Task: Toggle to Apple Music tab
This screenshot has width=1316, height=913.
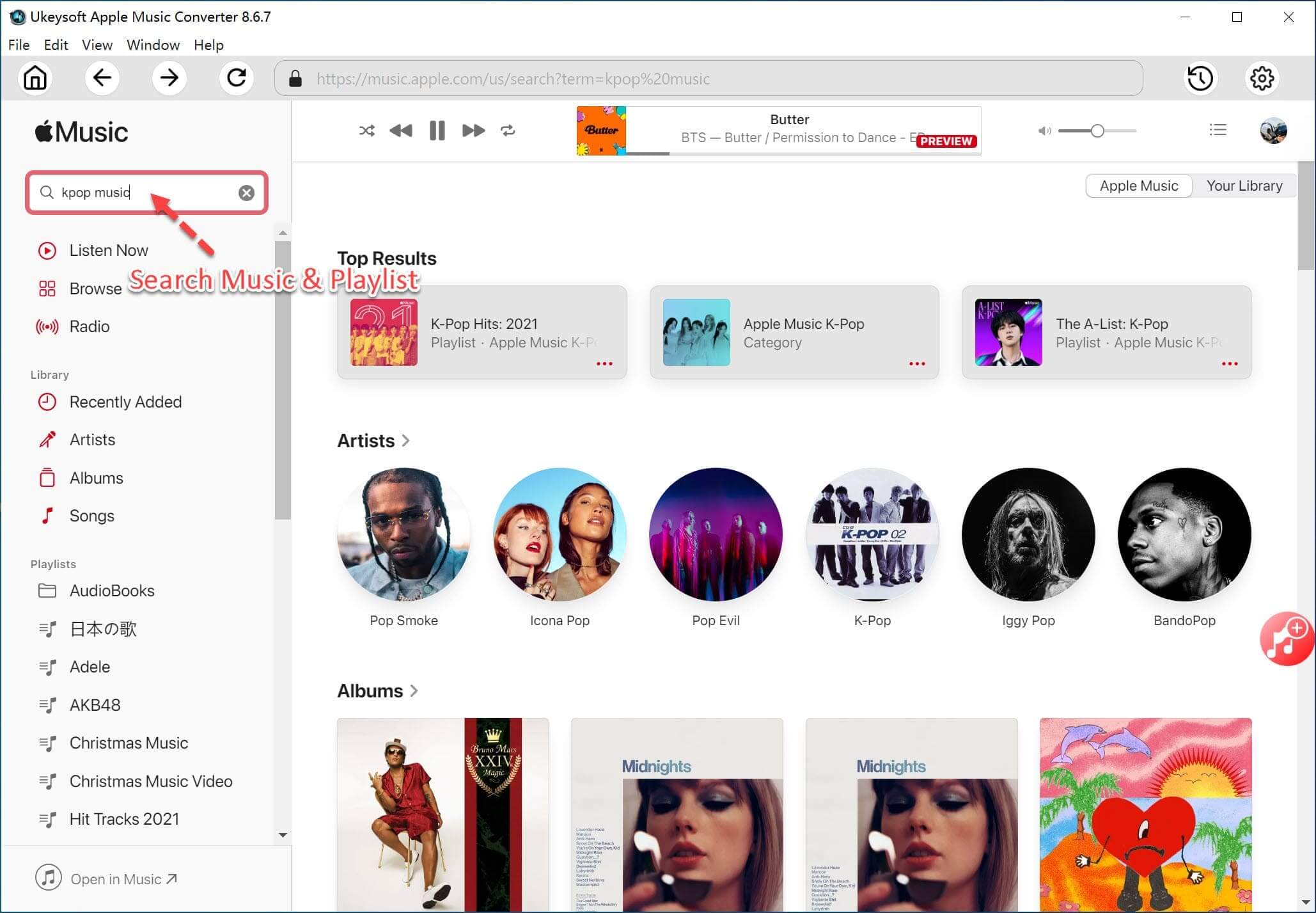Action: (x=1138, y=186)
